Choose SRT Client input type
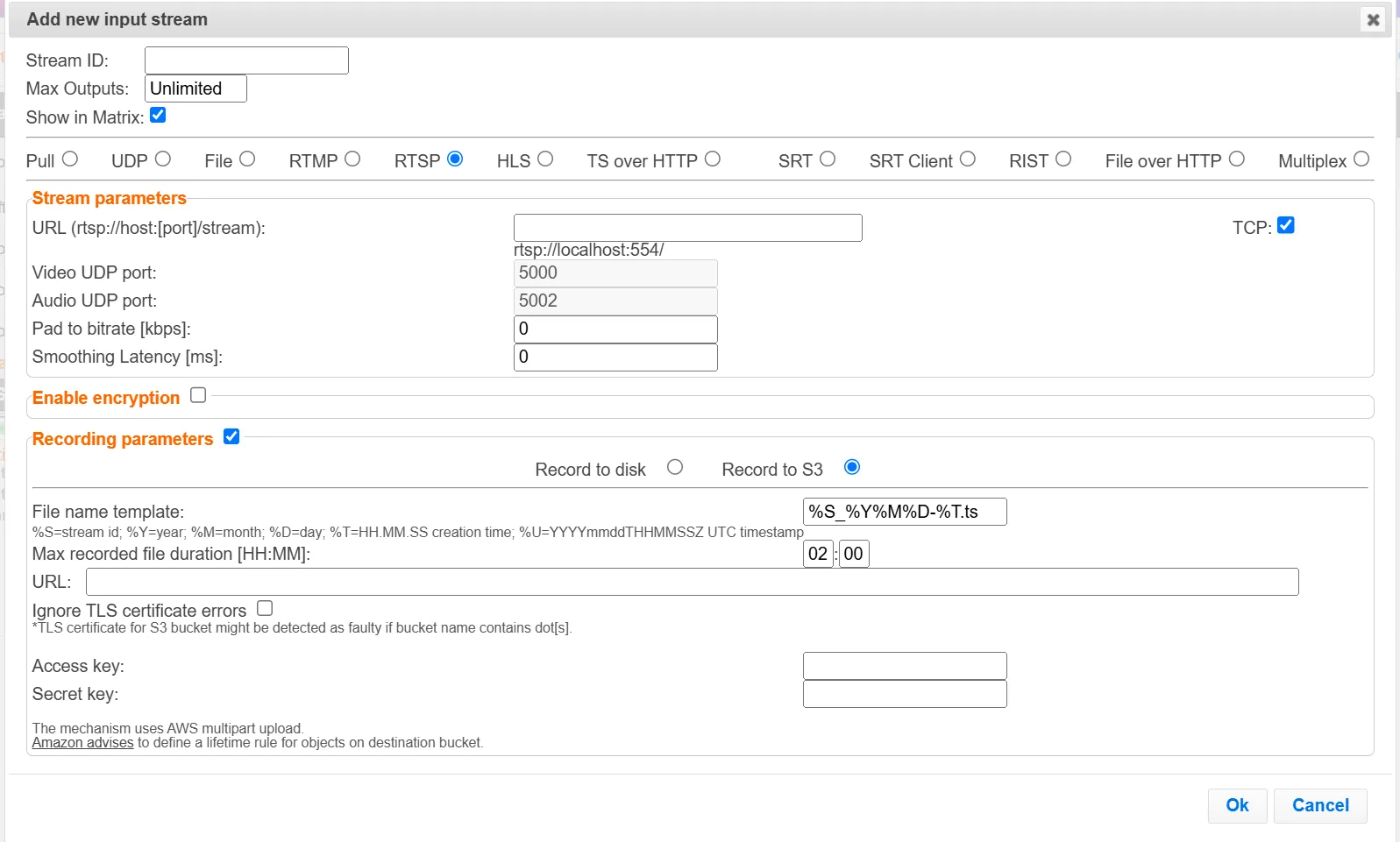This screenshot has height=842, width=1400. pyautogui.click(x=968, y=159)
